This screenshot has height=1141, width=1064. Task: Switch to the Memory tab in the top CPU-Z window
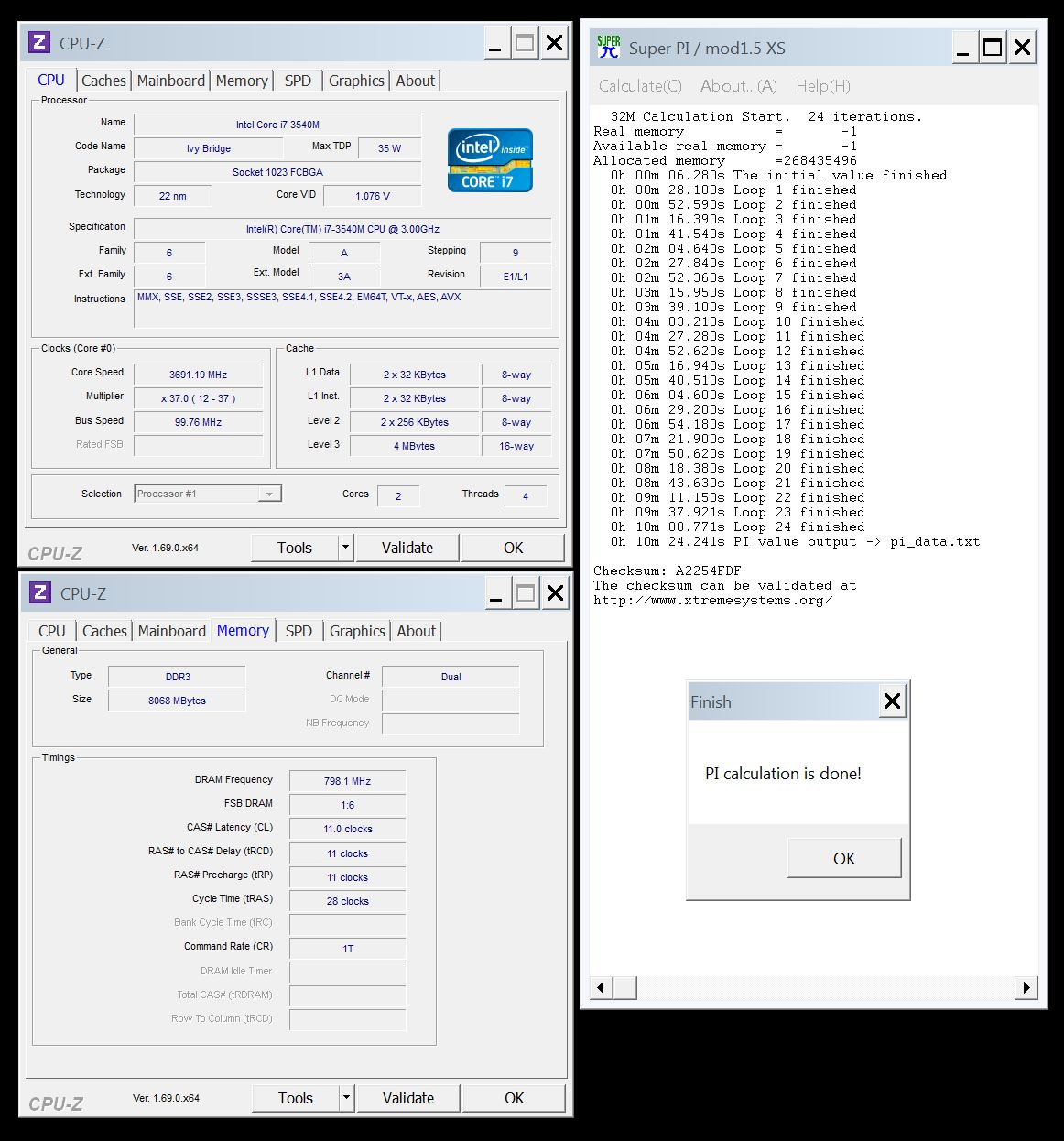242,81
